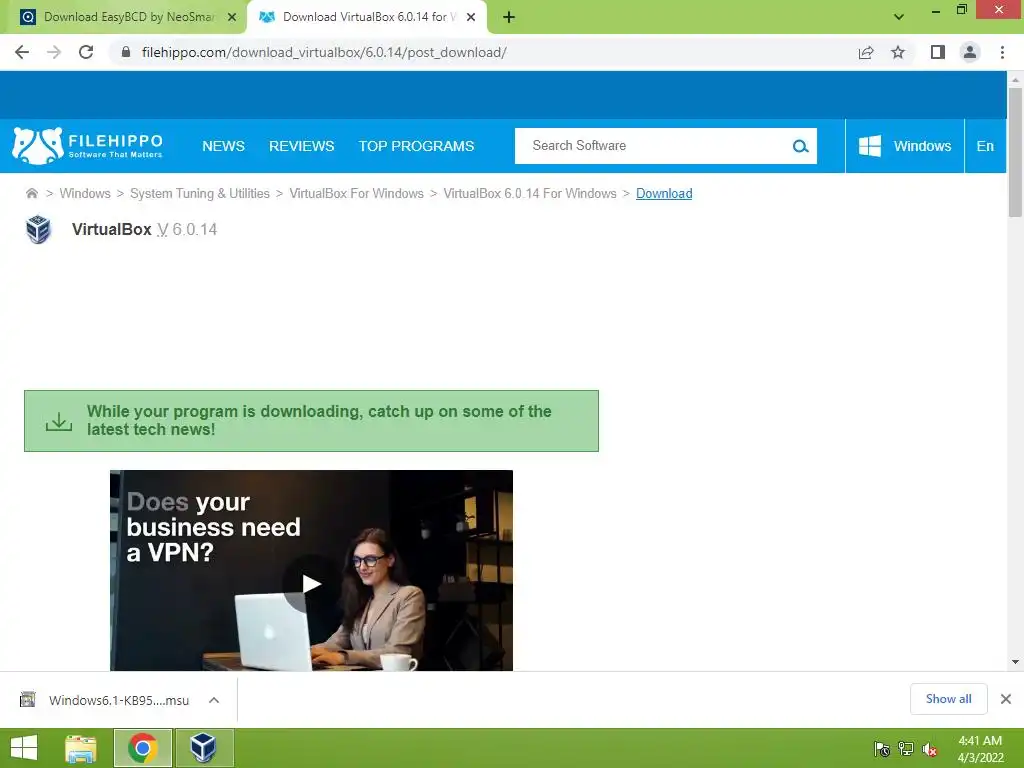Open TOP PROGRAMS in navigation

pos(416,146)
